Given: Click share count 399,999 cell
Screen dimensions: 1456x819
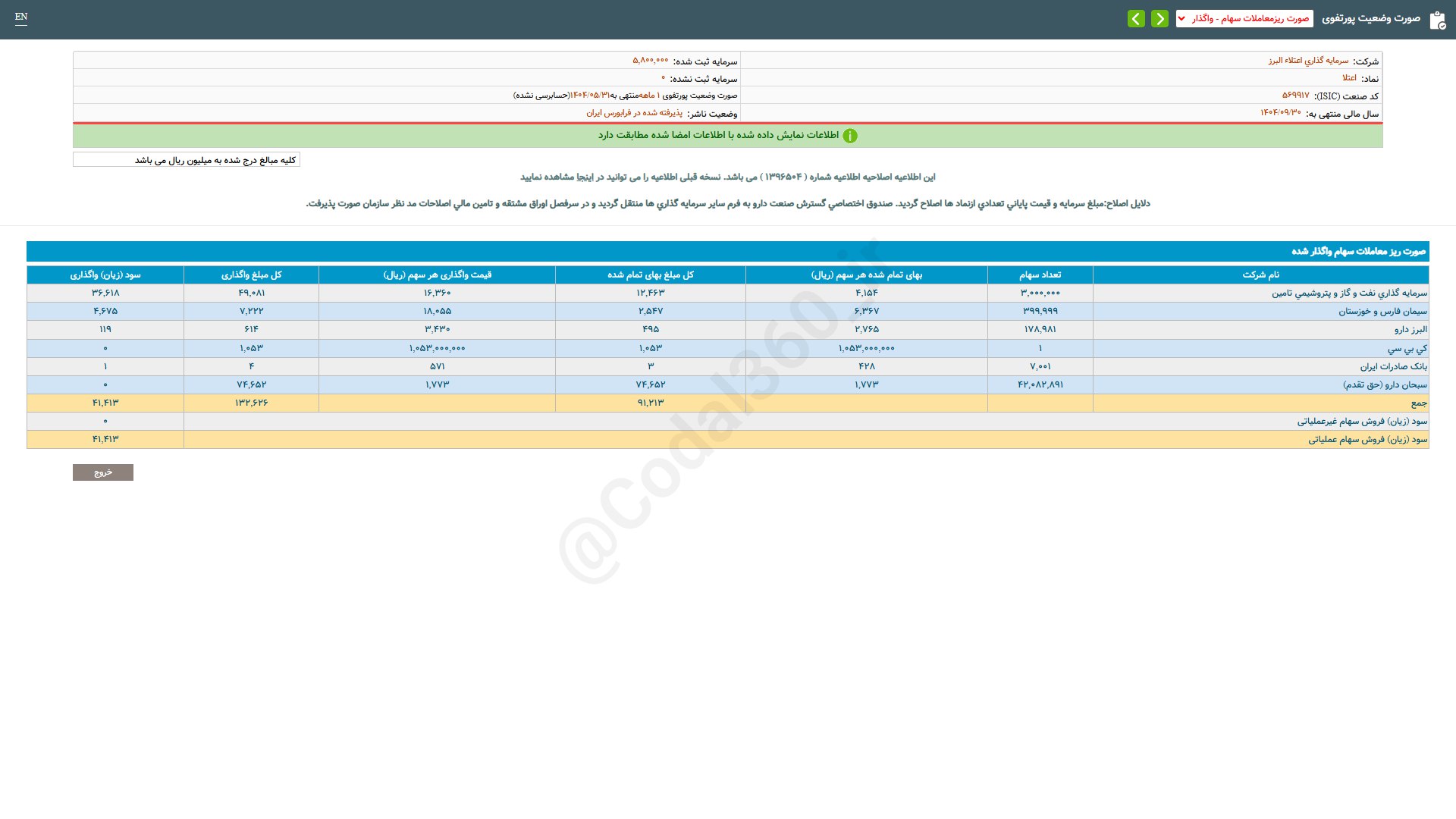Looking at the screenshot, I should tap(1040, 311).
